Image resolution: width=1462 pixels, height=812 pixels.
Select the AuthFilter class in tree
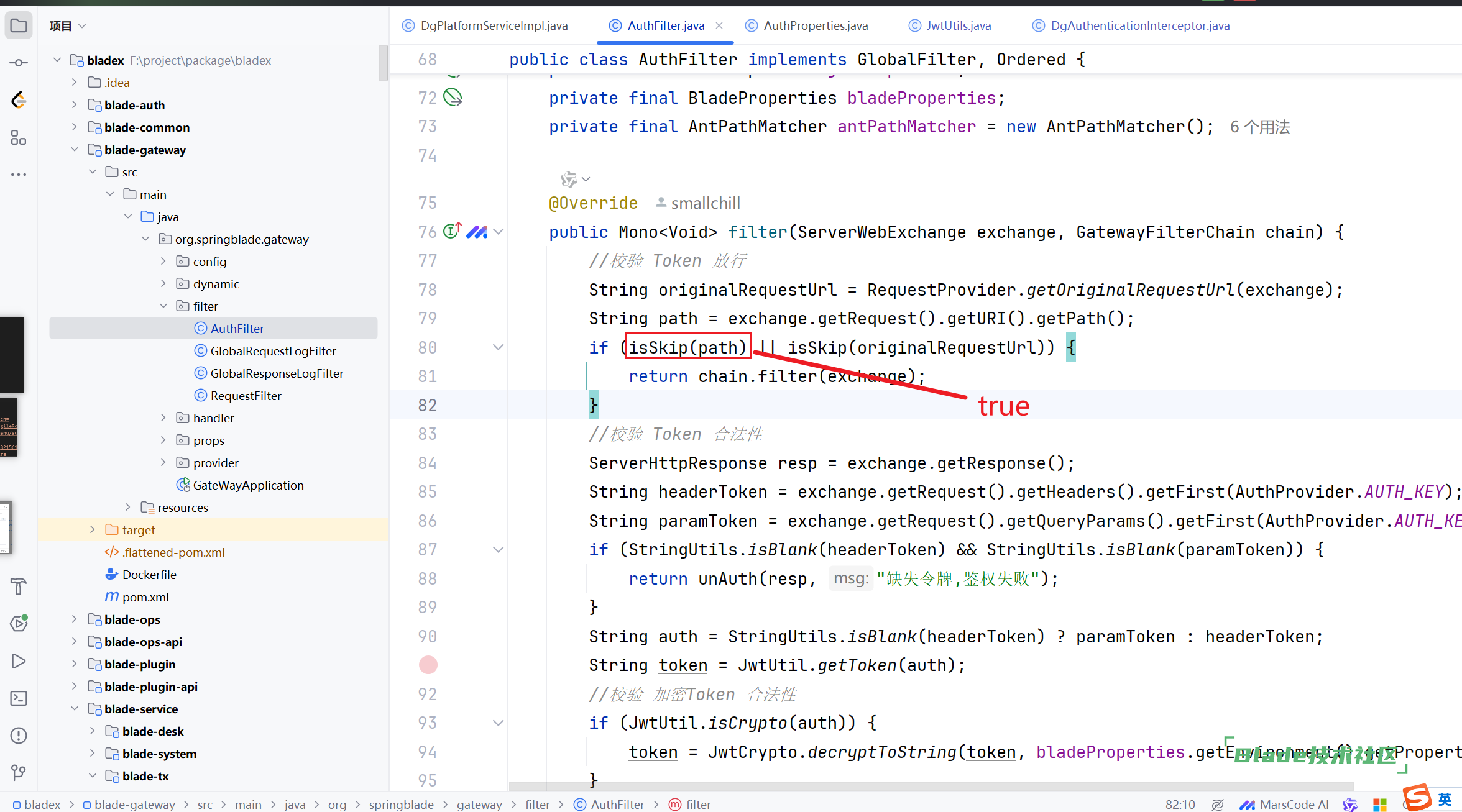(213, 329)
